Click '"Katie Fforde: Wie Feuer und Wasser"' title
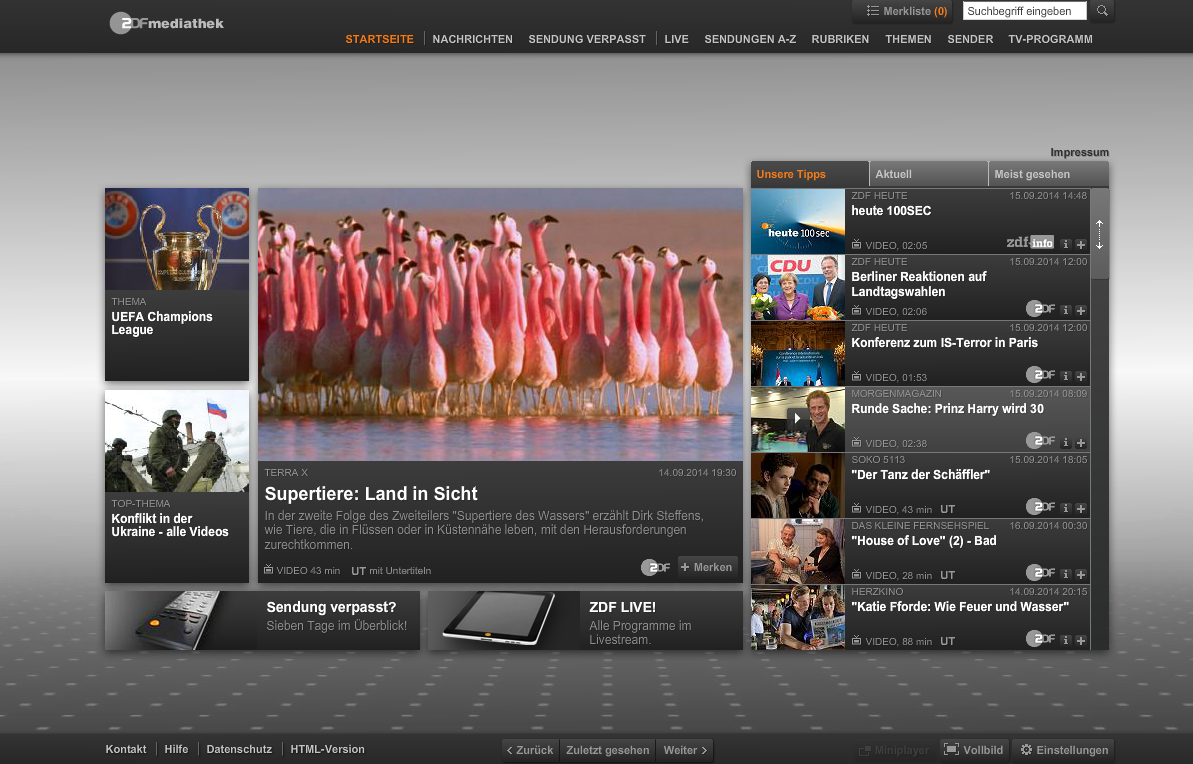Screen dimensions: 1193x764 click(x=960, y=606)
